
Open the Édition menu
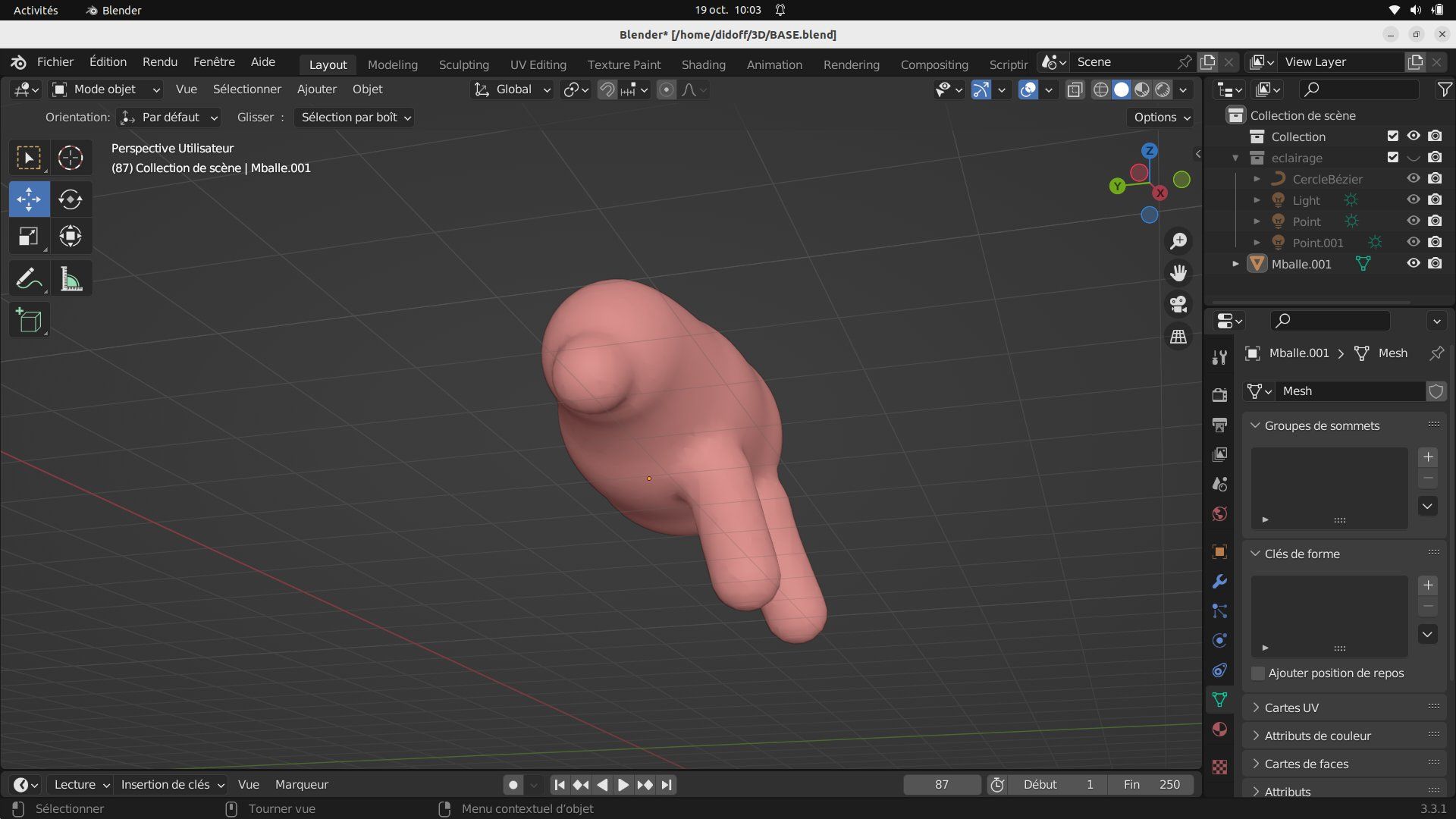(108, 62)
